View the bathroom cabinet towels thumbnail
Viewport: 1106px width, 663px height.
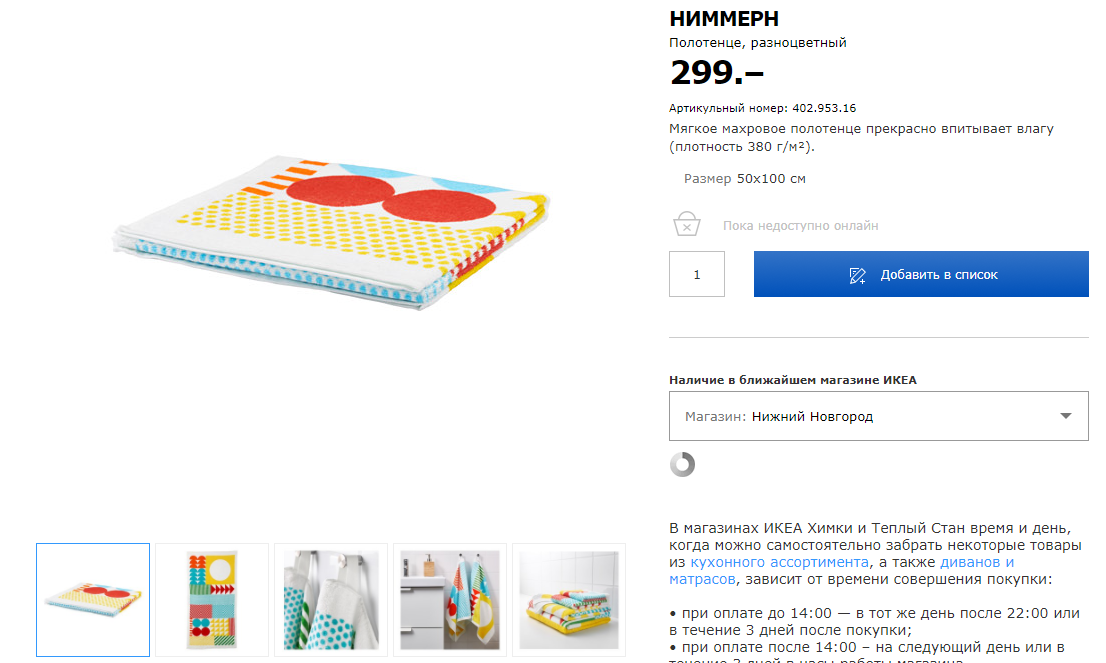450,600
